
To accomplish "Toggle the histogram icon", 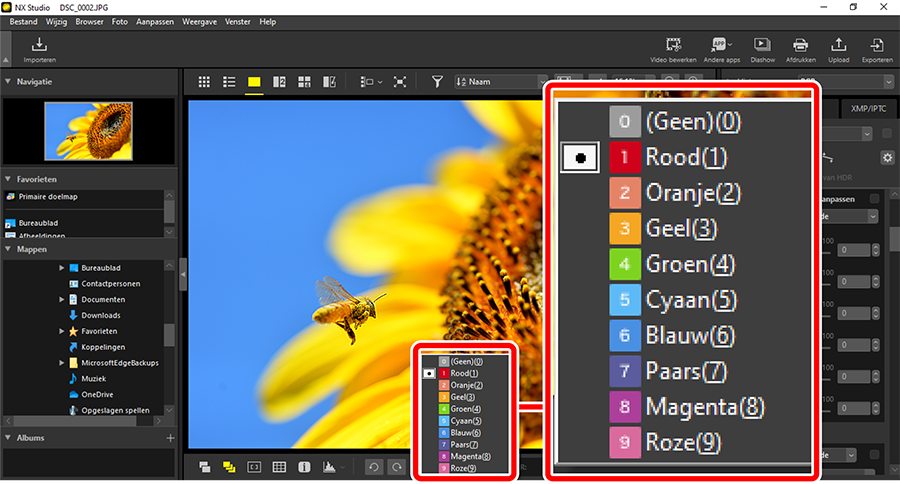I will pos(329,467).
